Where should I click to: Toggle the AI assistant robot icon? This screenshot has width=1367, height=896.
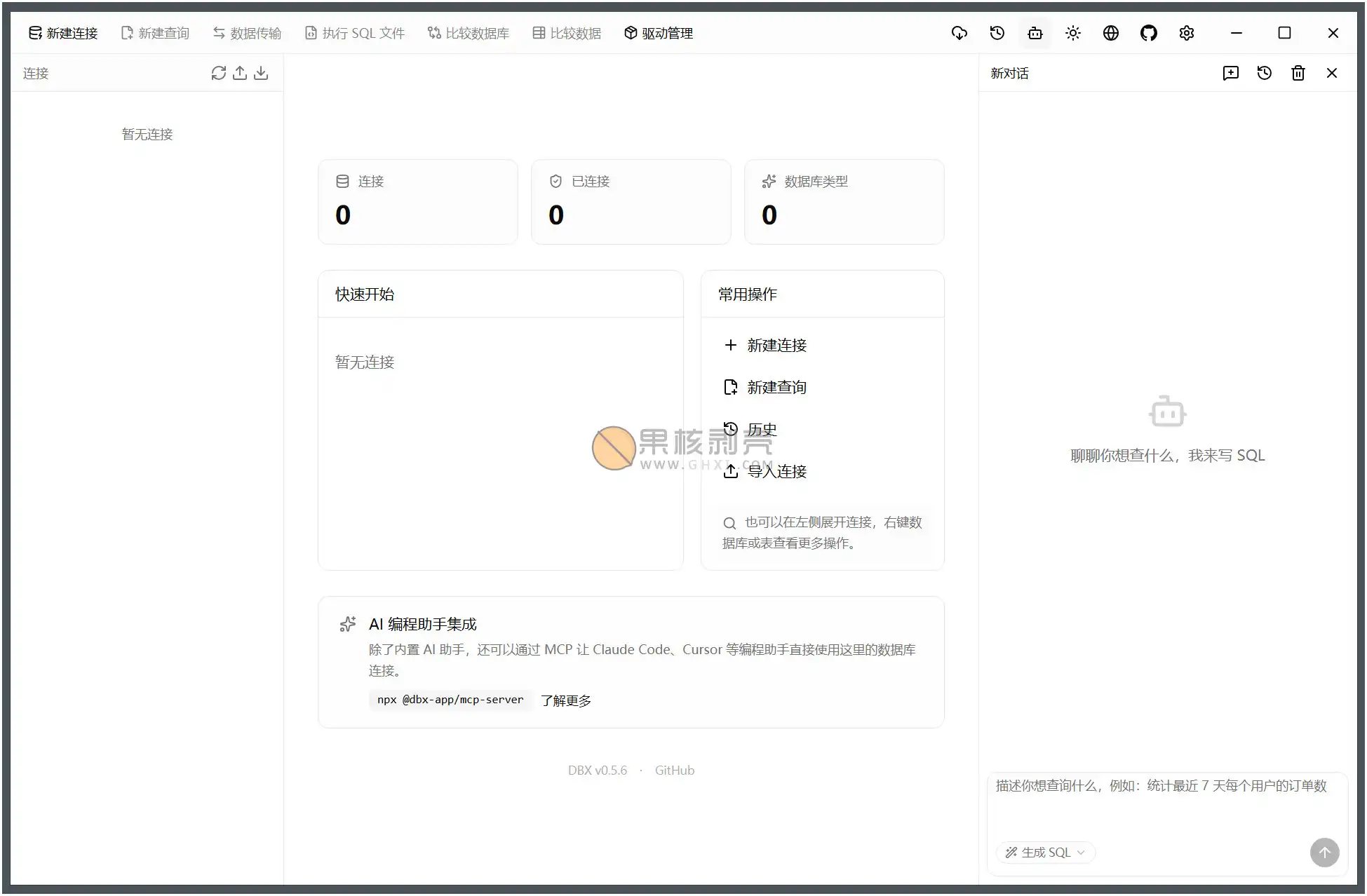point(1035,33)
